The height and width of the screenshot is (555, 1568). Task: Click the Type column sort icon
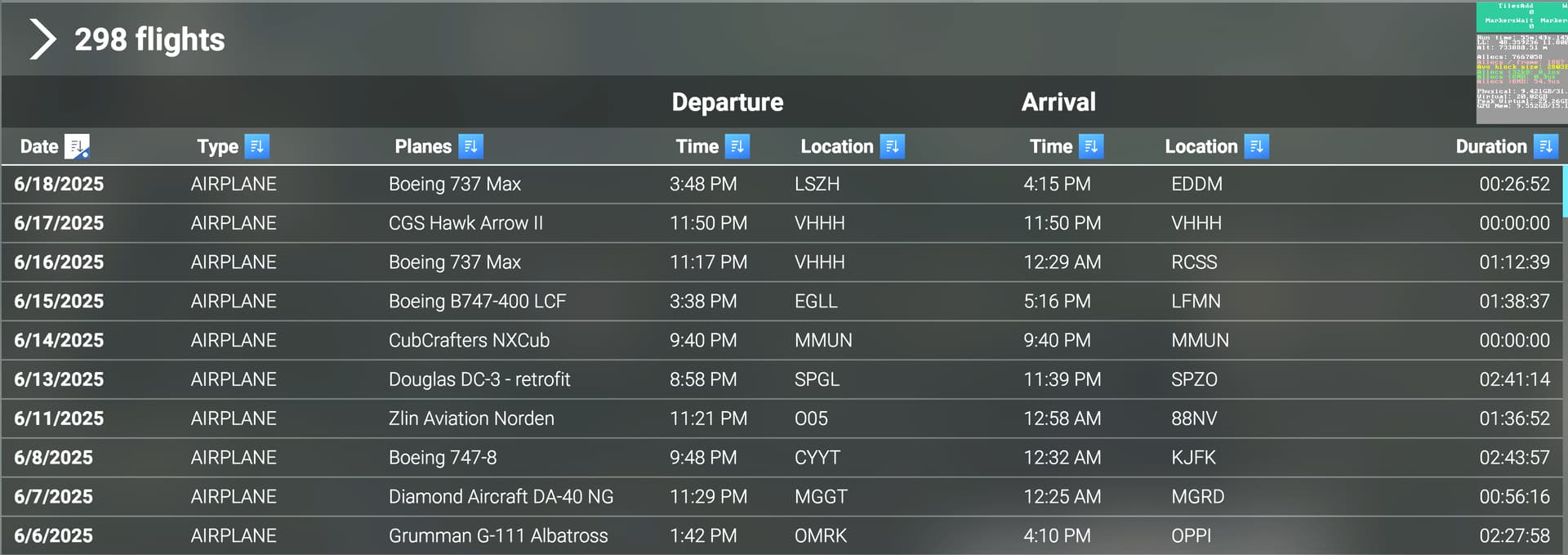coord(256,146)
